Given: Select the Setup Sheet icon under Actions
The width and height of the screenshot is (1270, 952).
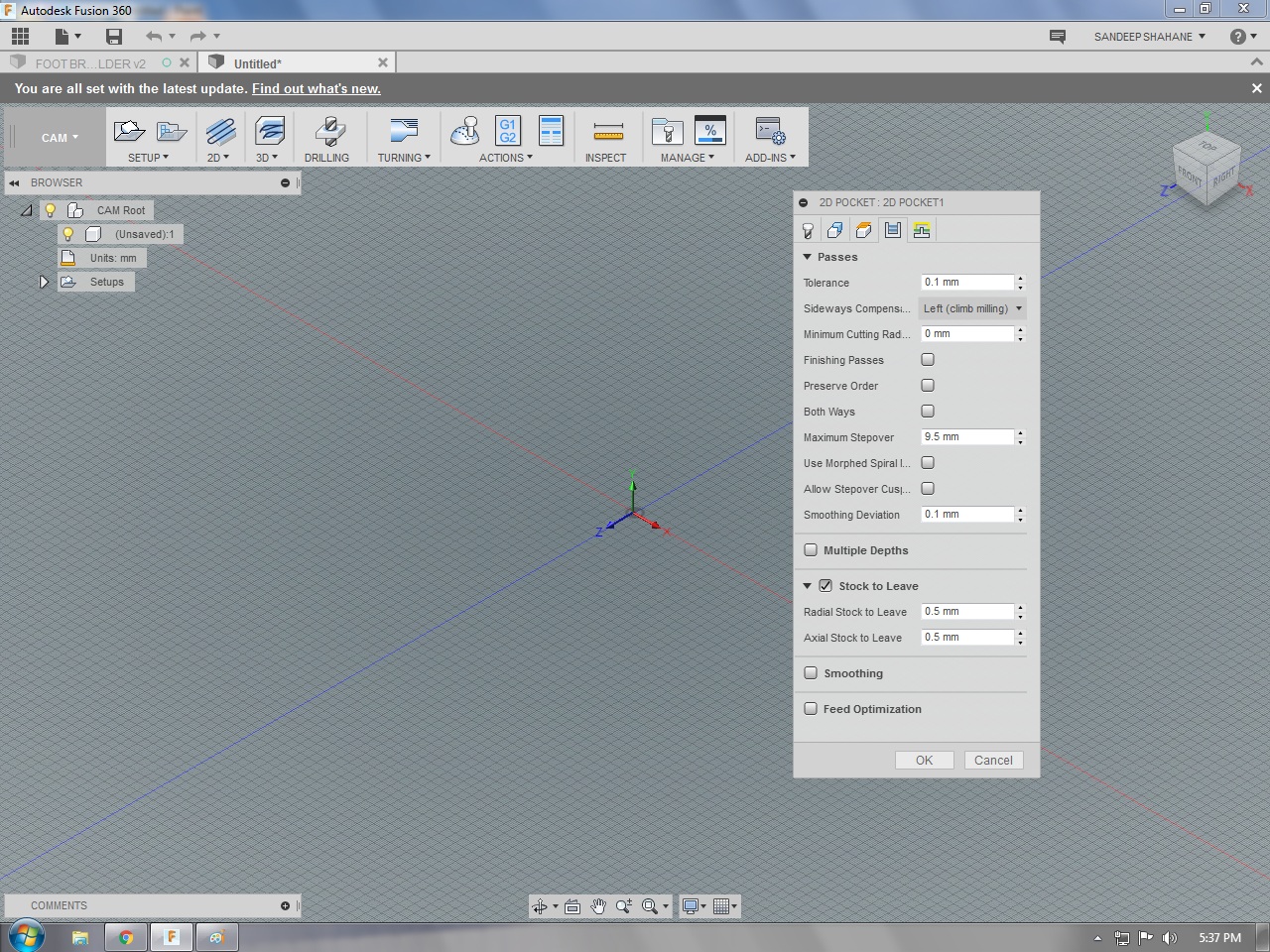Looking at the screenshot, I should point(551,130).
